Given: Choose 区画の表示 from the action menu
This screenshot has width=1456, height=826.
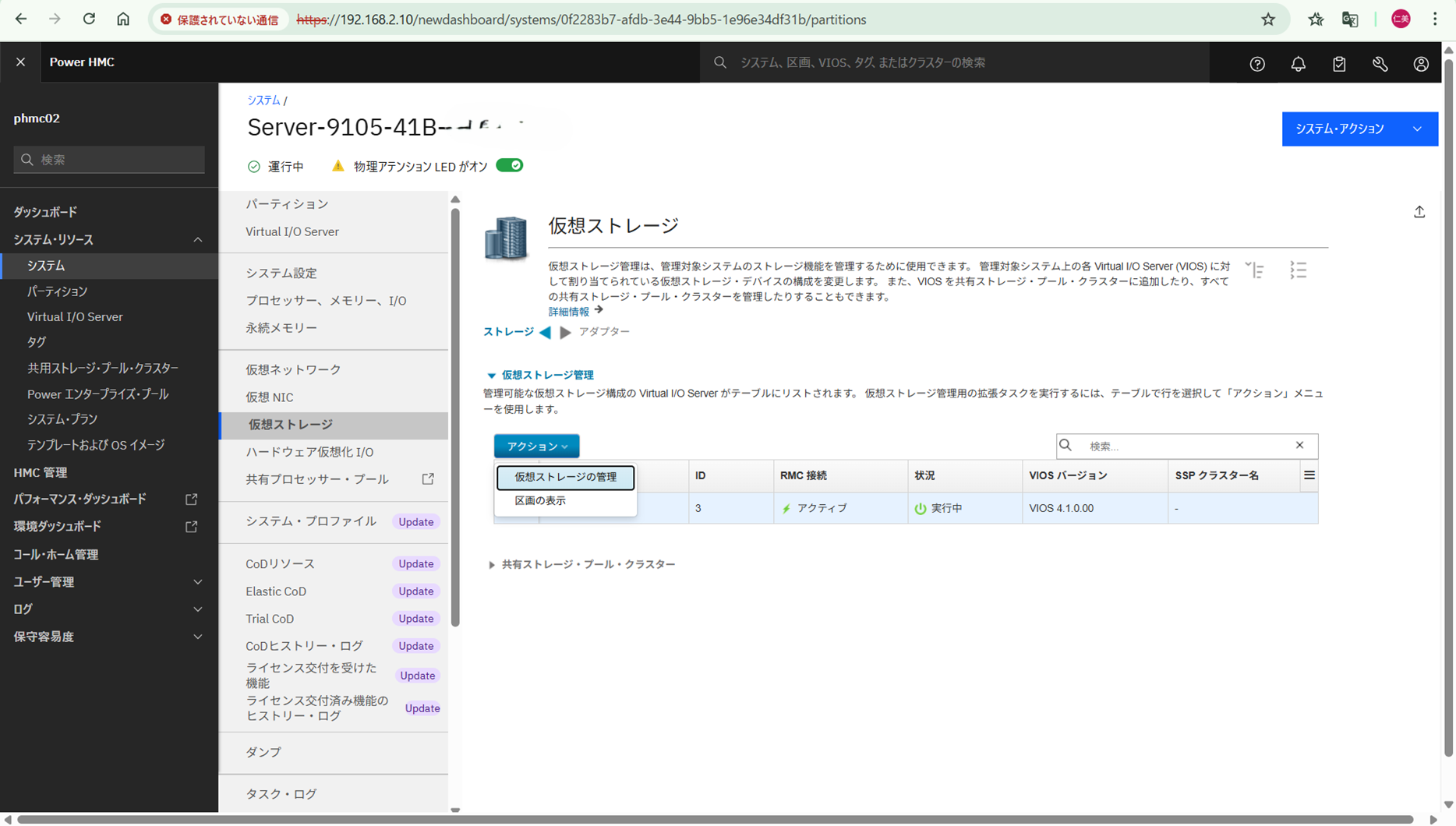Looking at the screenshot, I should point(541,500).
